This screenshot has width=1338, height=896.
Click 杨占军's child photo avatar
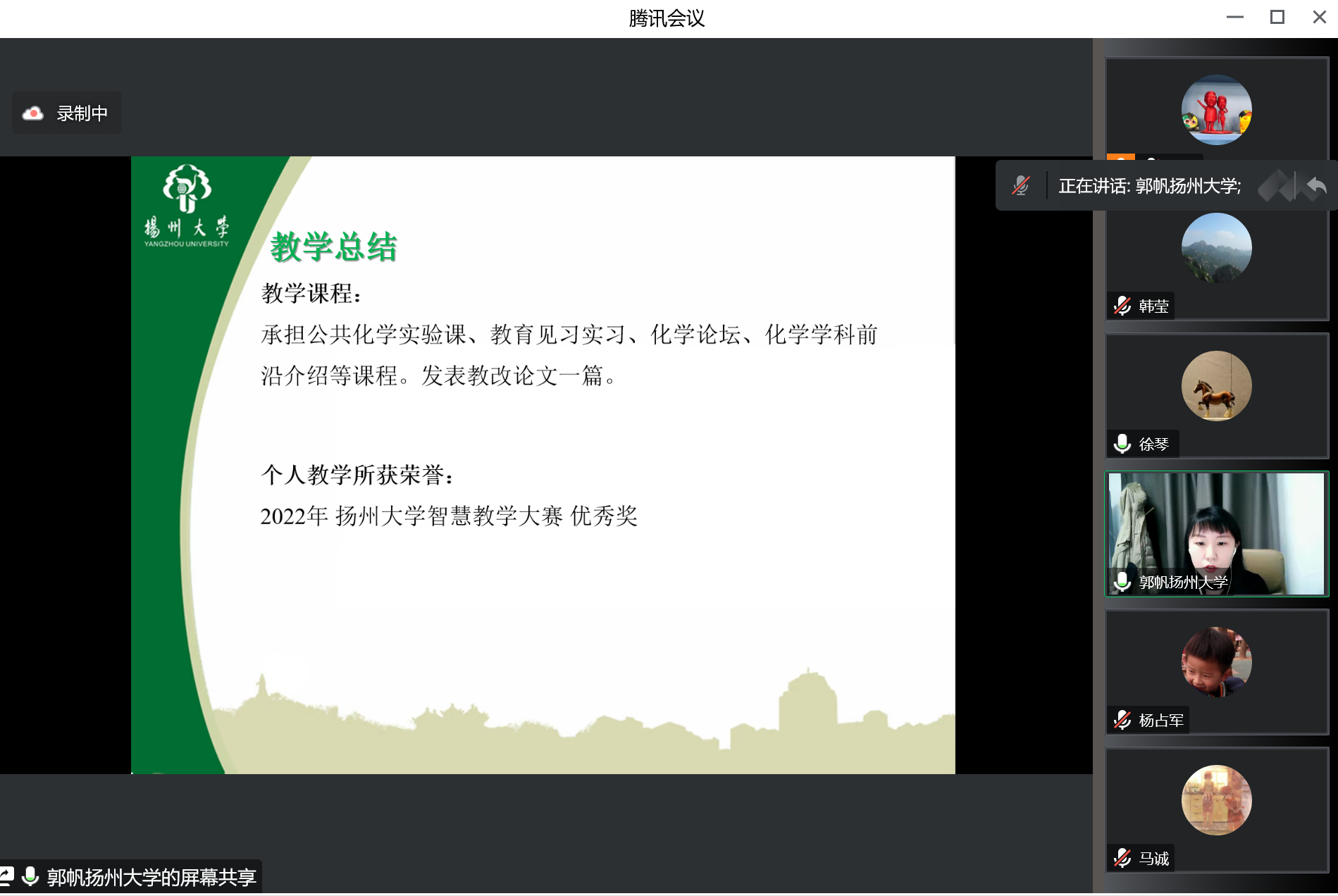pos(1216,662)
